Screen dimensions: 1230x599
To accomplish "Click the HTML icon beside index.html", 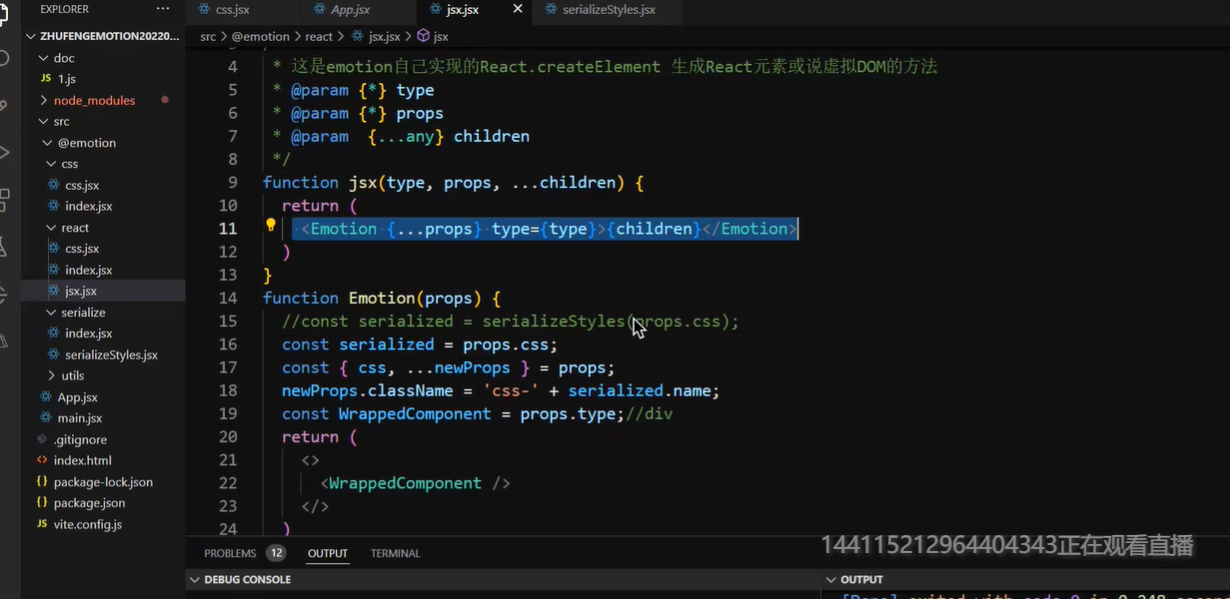I will [x=42, y=460].
